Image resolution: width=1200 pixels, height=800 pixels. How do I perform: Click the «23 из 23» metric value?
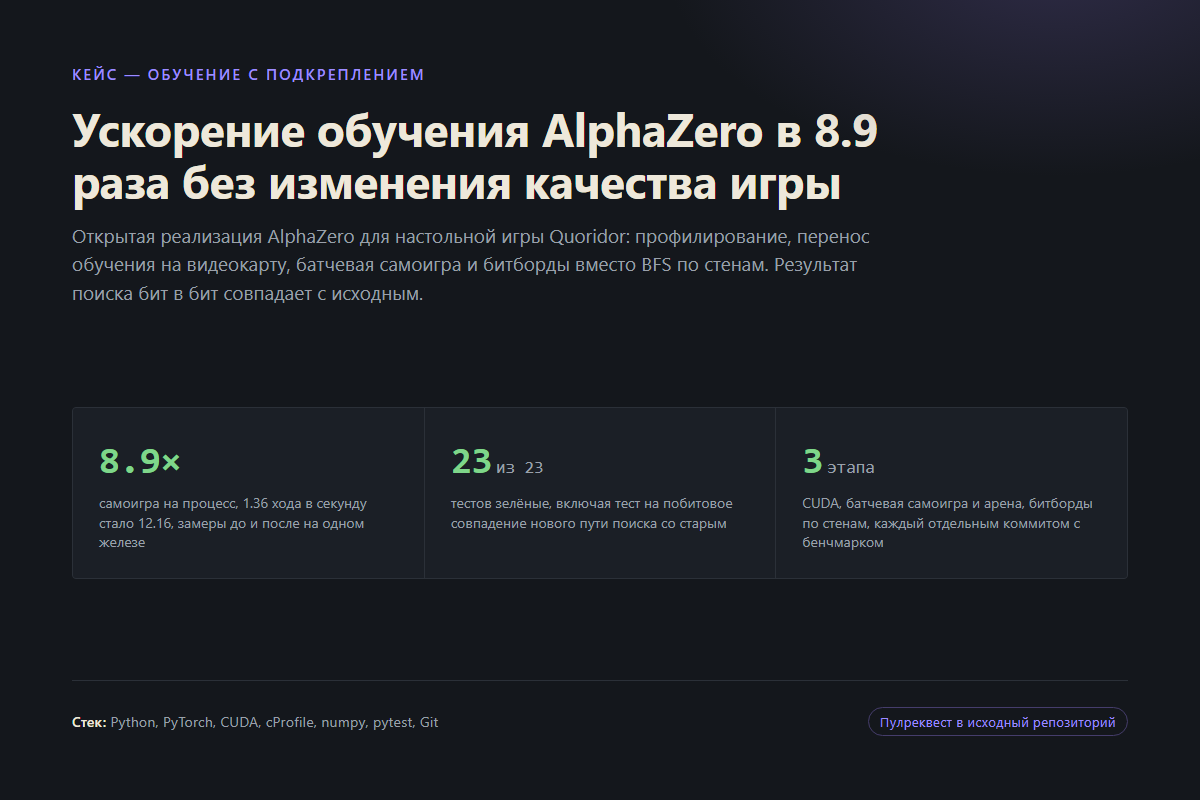click(x=497, y=461)
